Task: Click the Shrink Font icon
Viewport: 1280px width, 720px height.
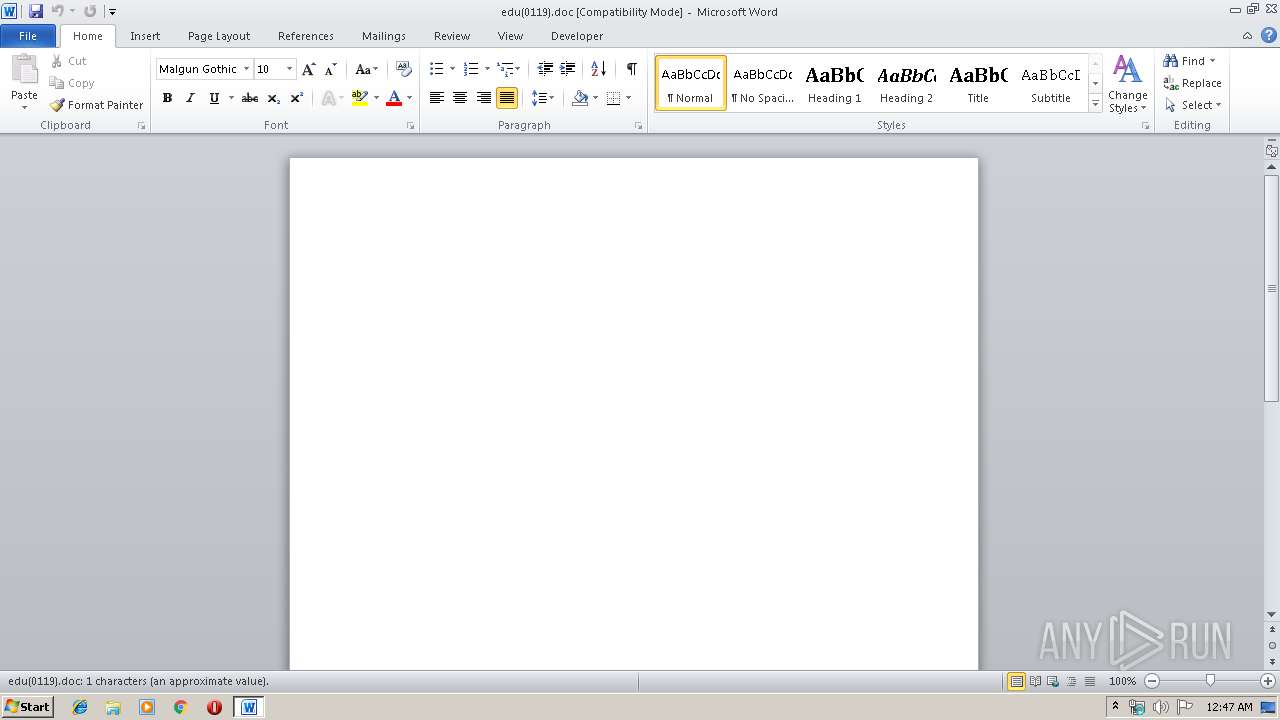Action: (331, 69)
